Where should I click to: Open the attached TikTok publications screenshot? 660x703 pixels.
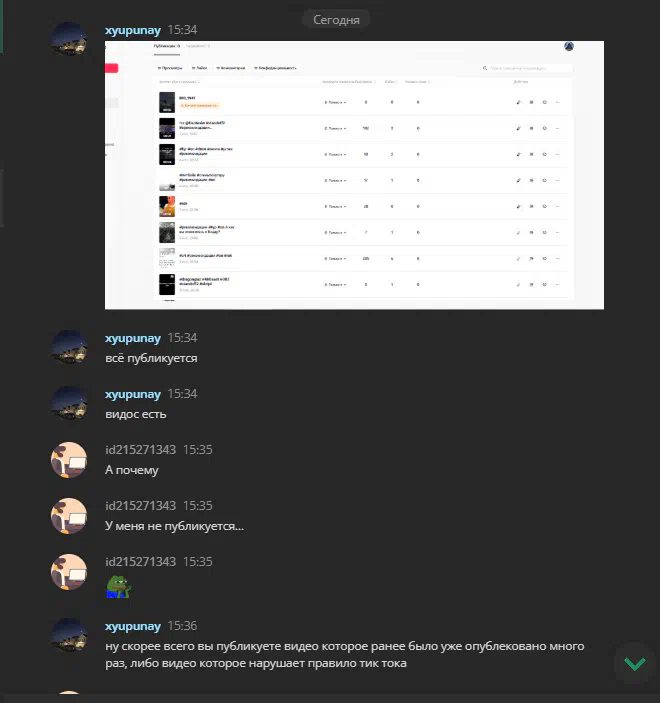click(x=354, y=175)
